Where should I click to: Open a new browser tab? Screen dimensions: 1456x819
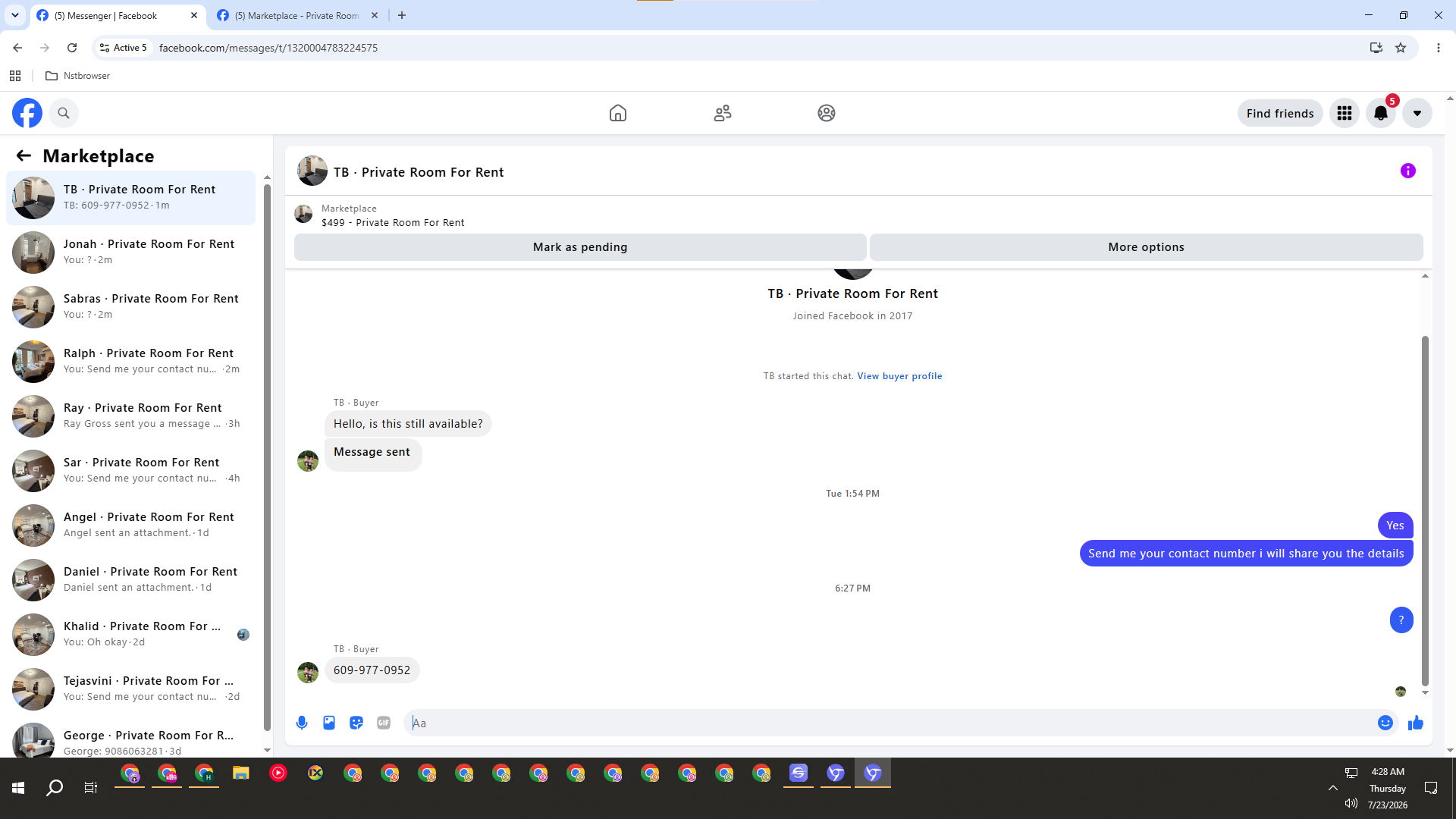402,15
